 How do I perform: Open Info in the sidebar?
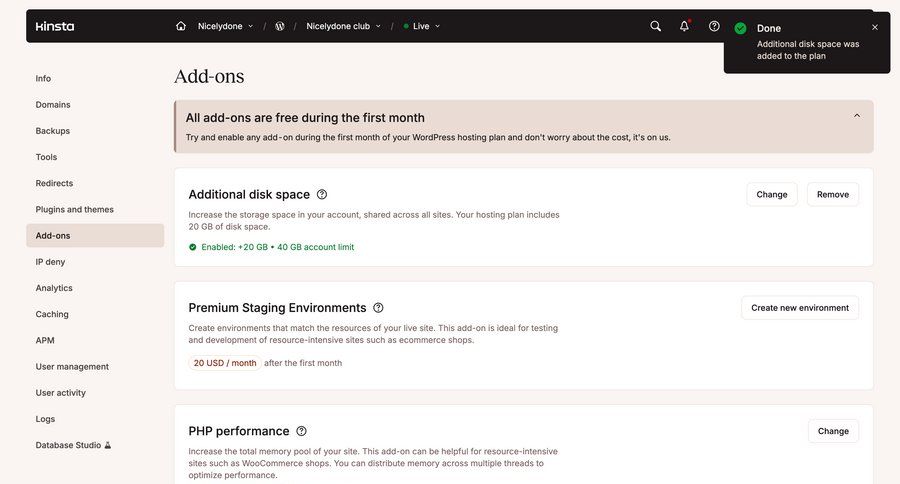click(95, 78)
